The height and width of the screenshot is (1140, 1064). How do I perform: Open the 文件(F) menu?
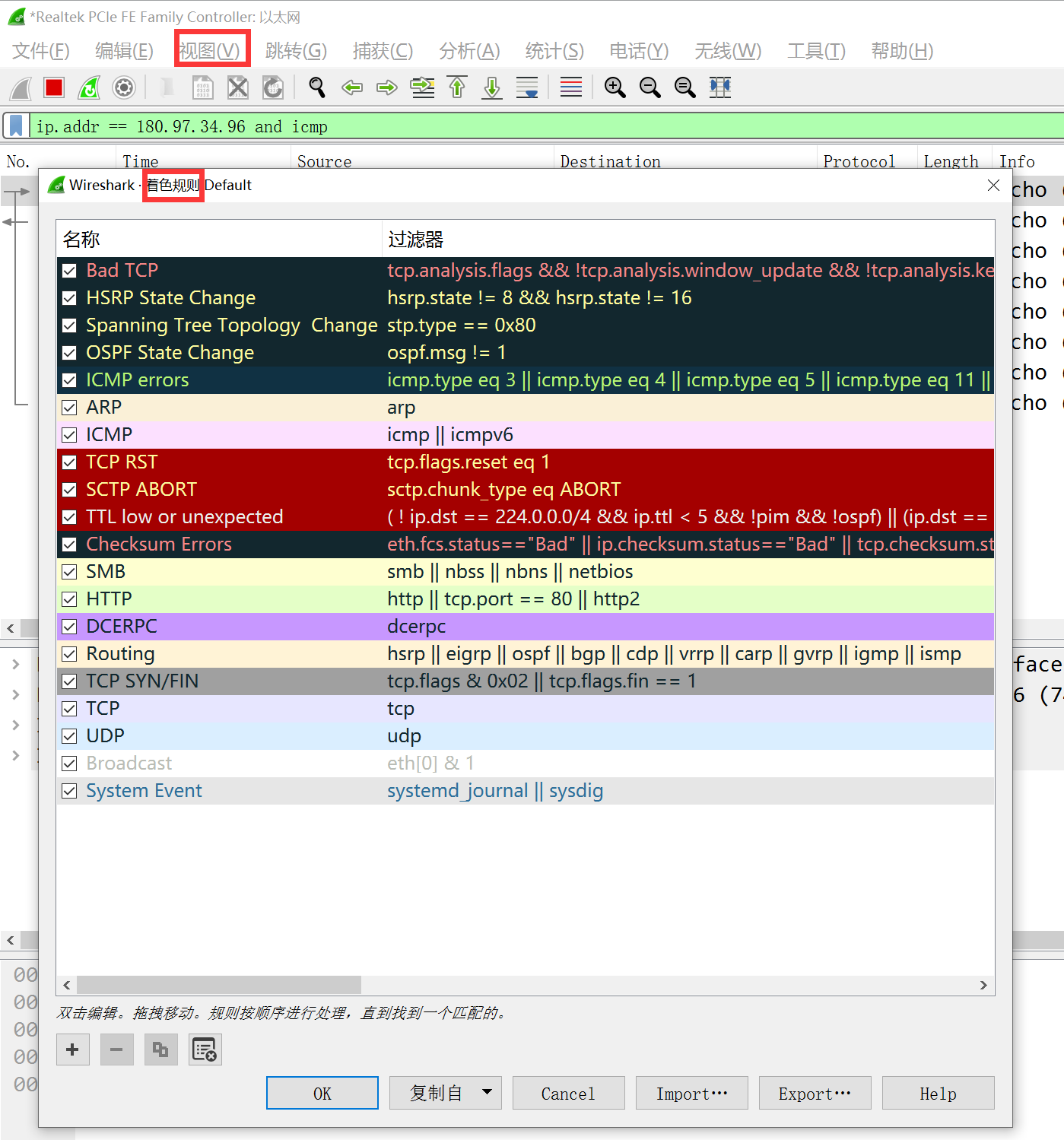(x=41, y=51)
